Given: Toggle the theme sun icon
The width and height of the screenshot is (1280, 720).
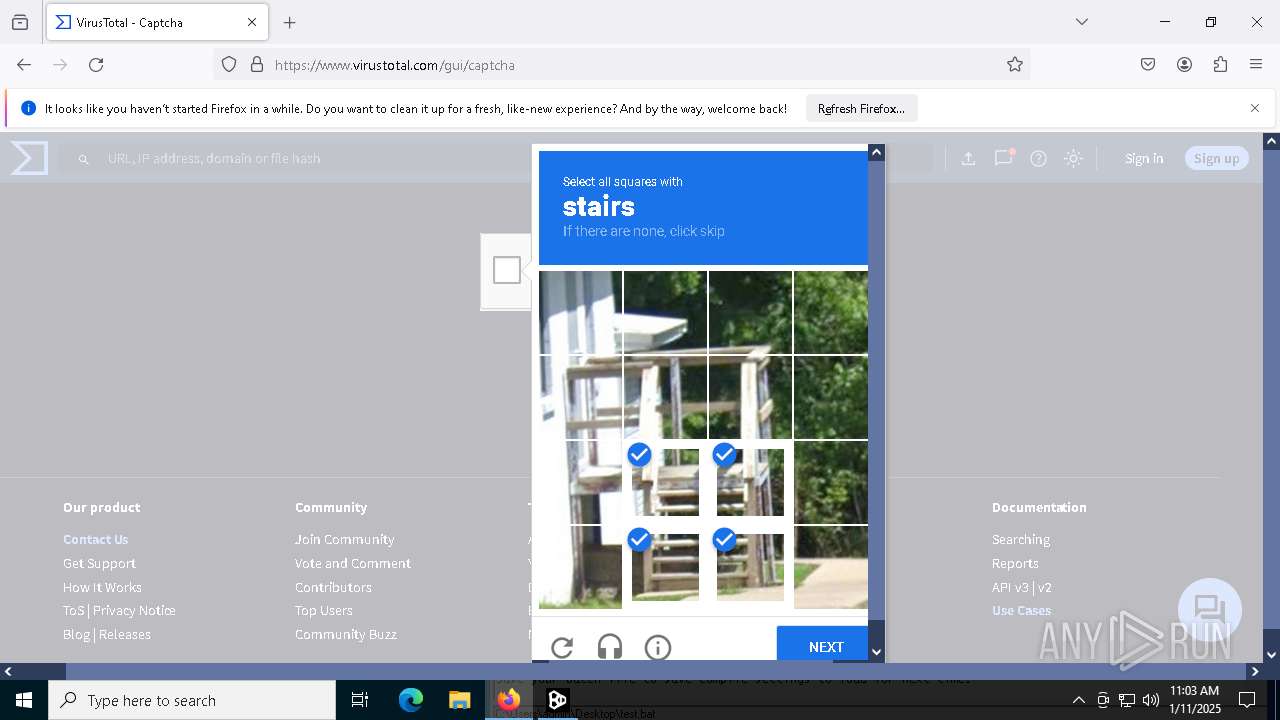Looking at the screenshot, I should pyautogui.click(x=1073, y=158).
